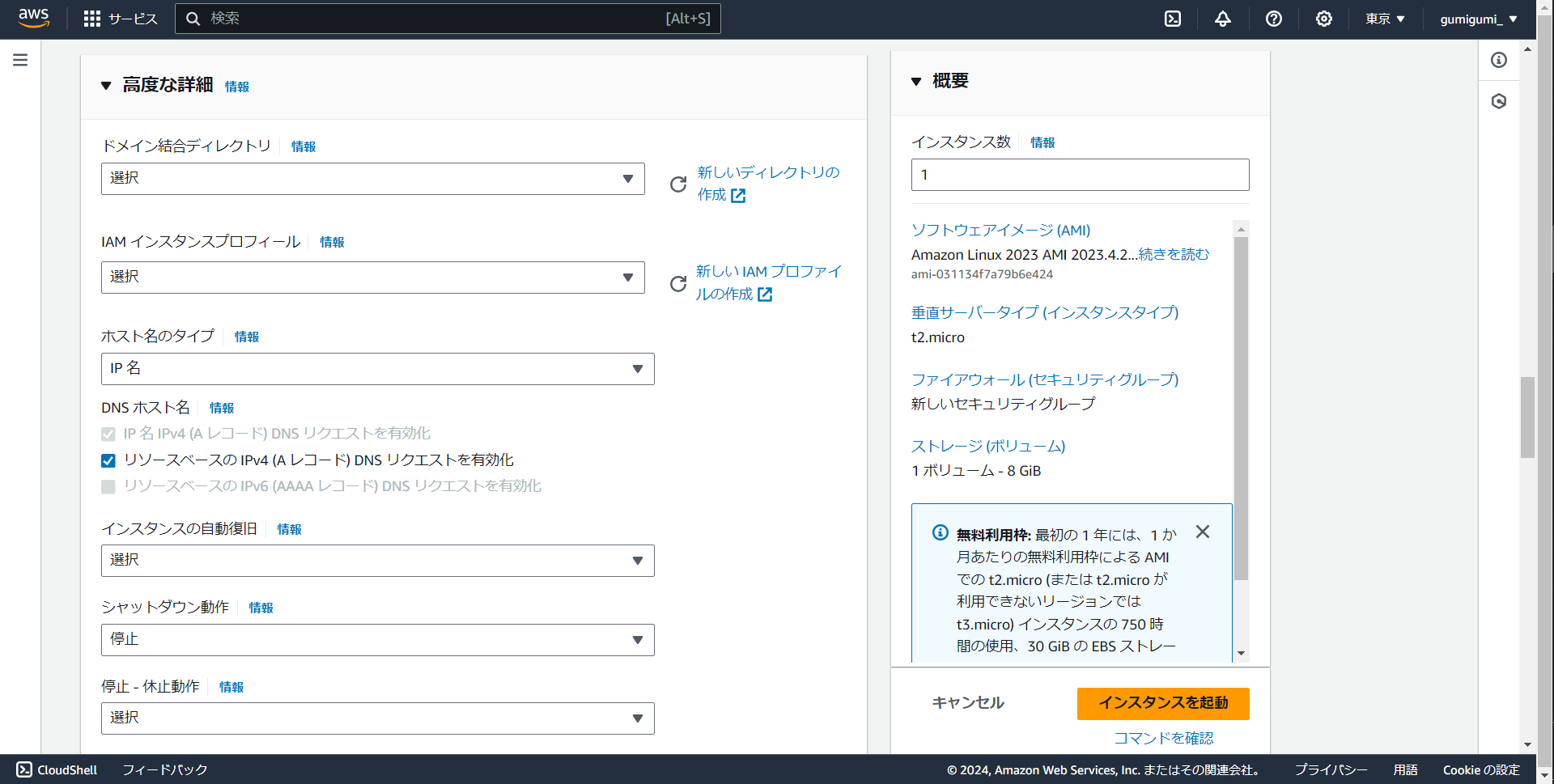This screenshot has height=784, width=1554.
Task: Open the 東京 region selector menu
Action: pos(1384,19)
